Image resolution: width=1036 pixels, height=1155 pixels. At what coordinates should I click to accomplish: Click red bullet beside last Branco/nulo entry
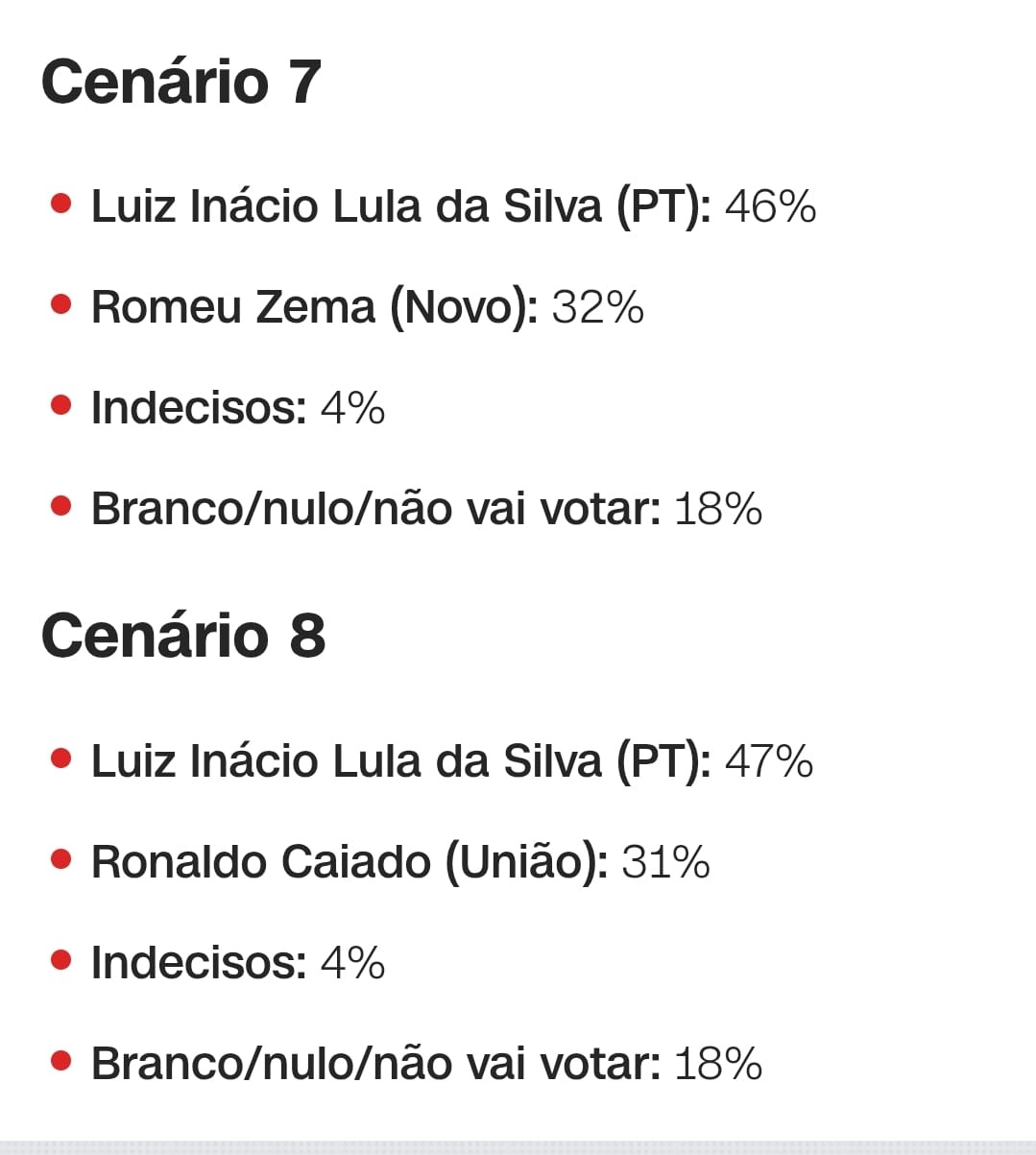coord(61,1062)
